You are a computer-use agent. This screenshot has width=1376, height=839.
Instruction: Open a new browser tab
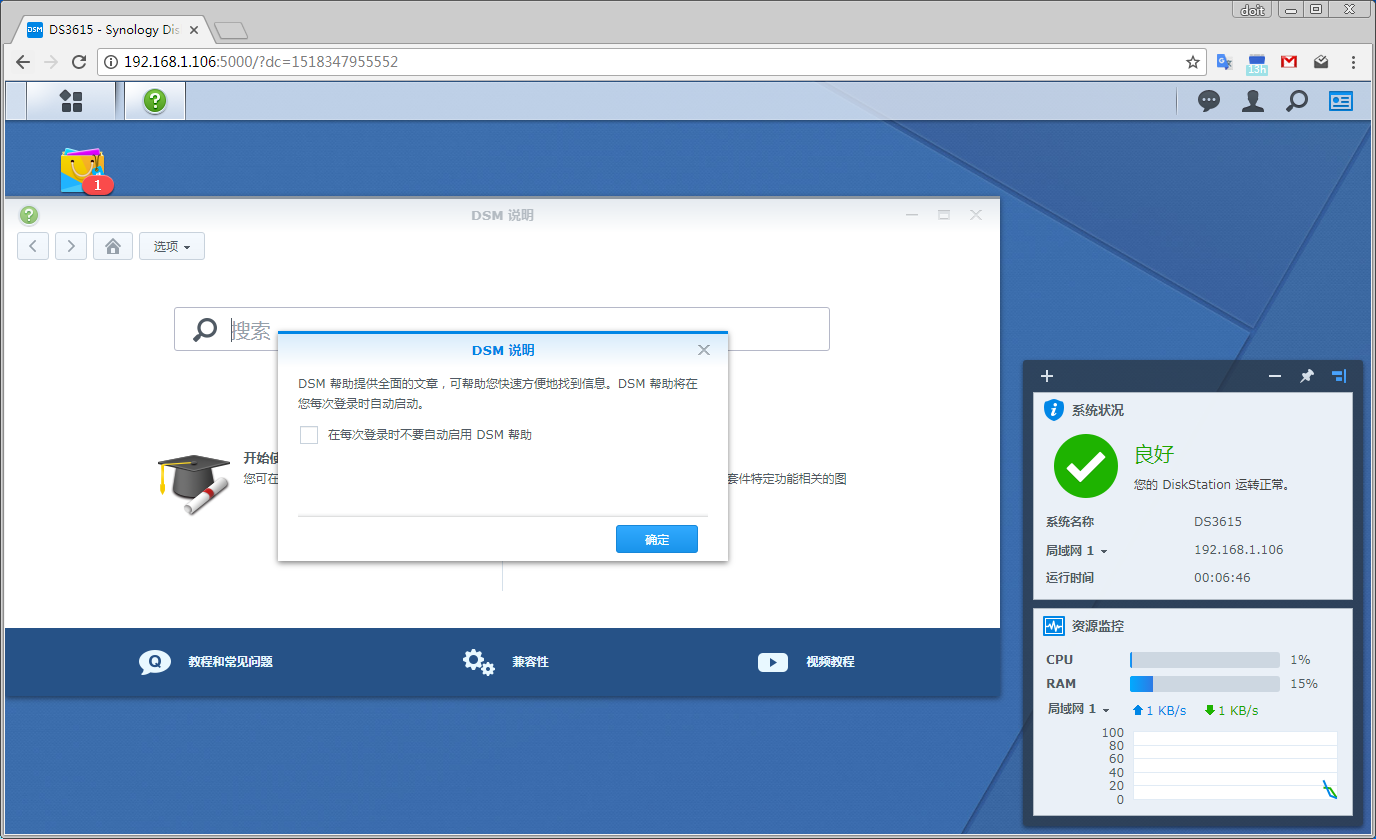231,31
